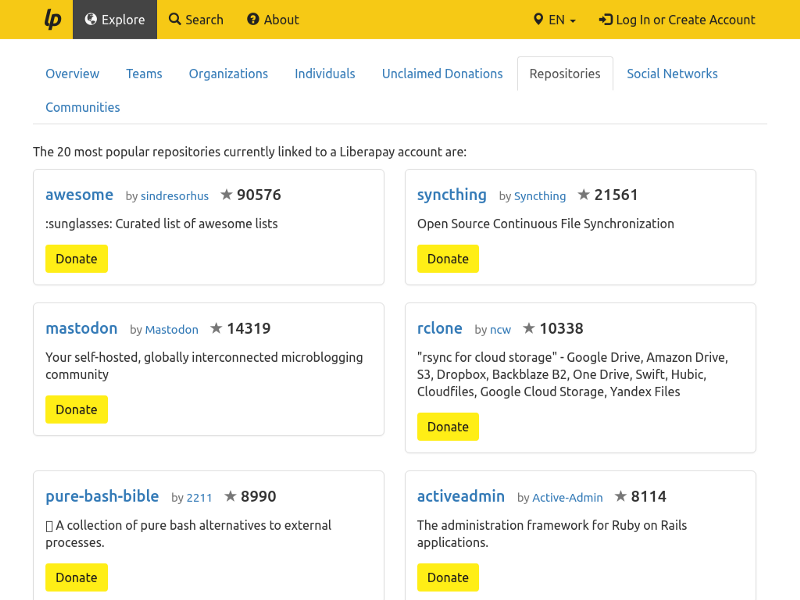Image resolution: width=800 pixels, height=600 pixels.
Task: Switch to the Organizations tab
Action: pos(229,73)
